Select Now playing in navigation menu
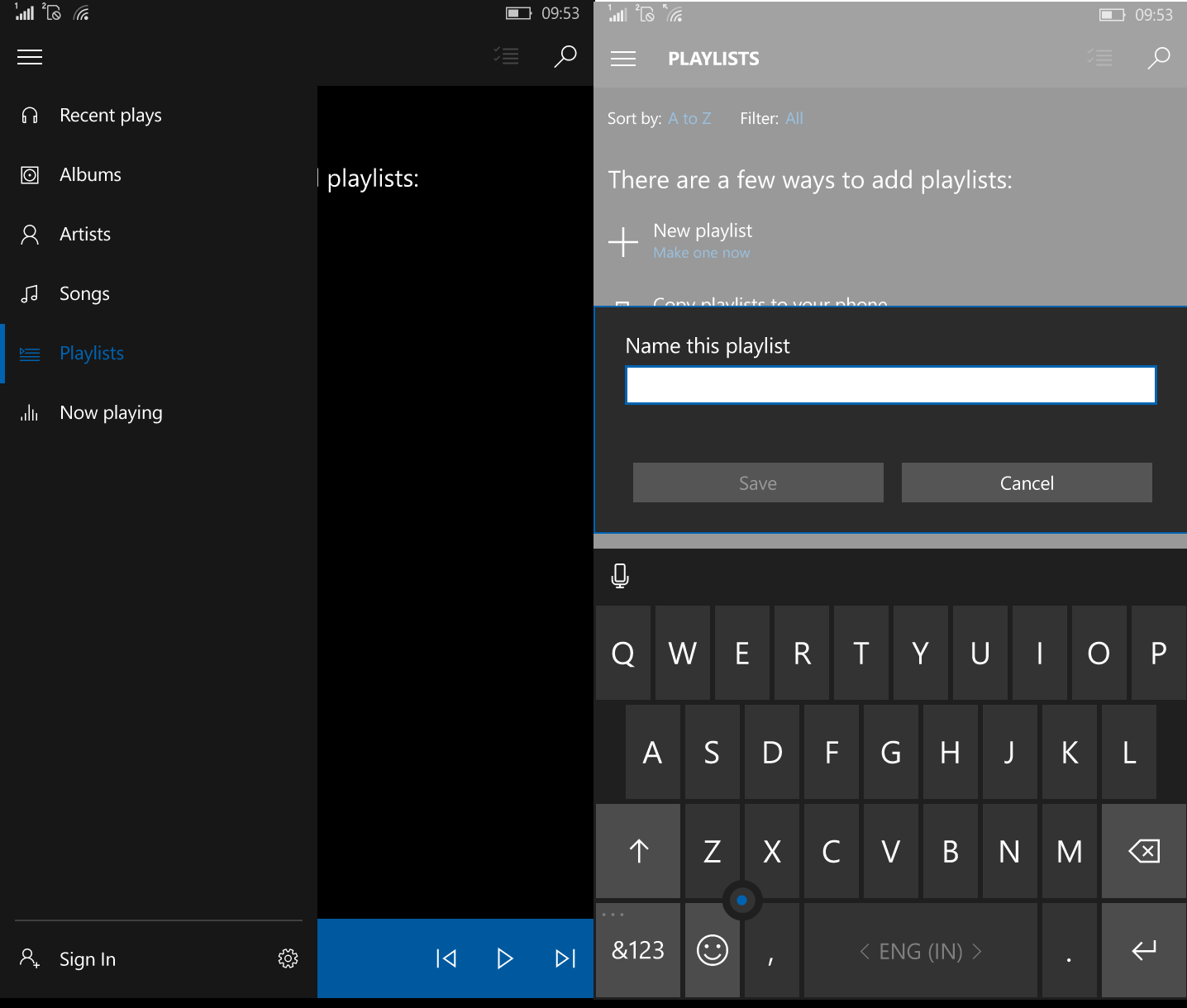This screenshot has width=1187, height=1008. (x=111, y=413)
